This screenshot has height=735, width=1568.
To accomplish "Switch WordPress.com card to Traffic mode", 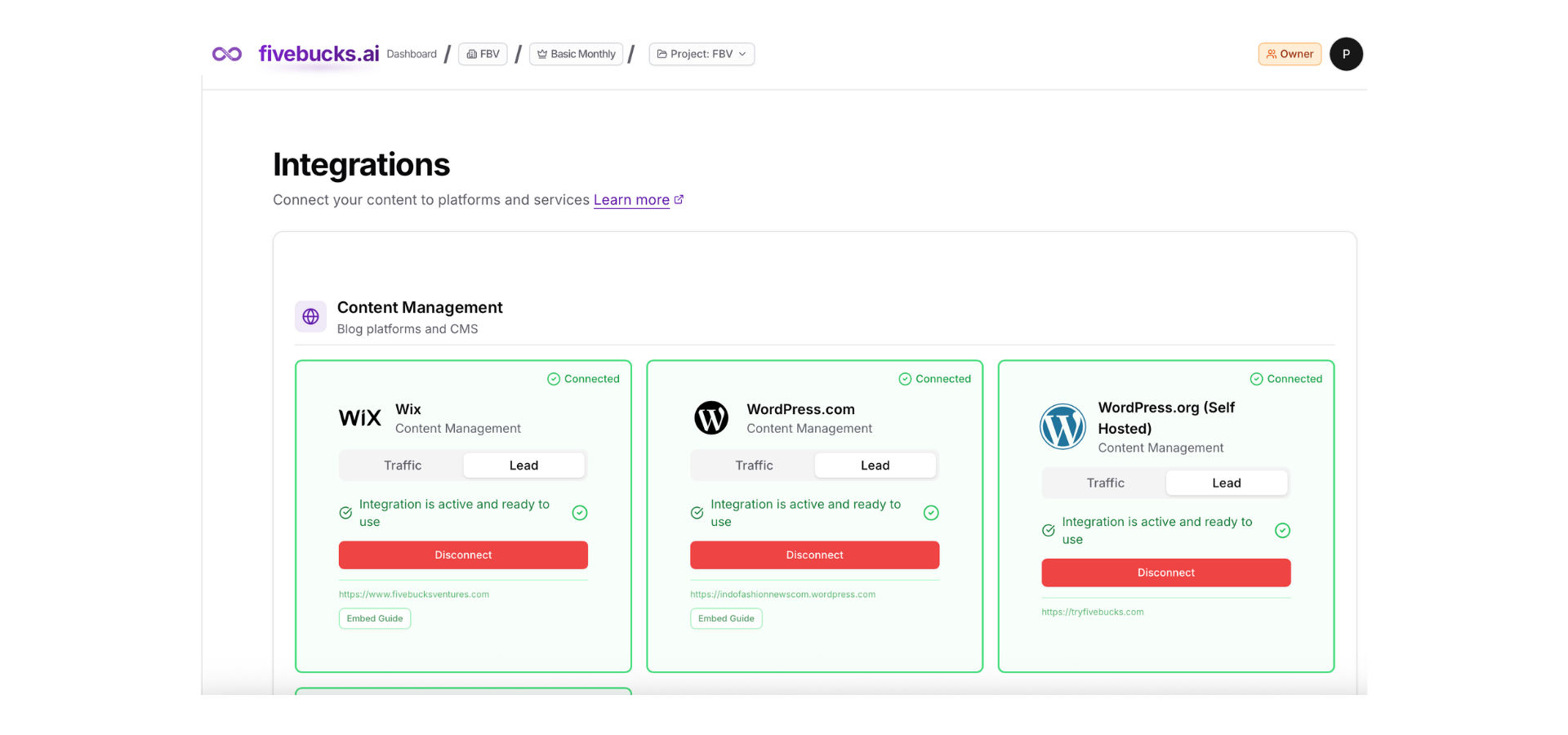I will click(x=754, y=465).
